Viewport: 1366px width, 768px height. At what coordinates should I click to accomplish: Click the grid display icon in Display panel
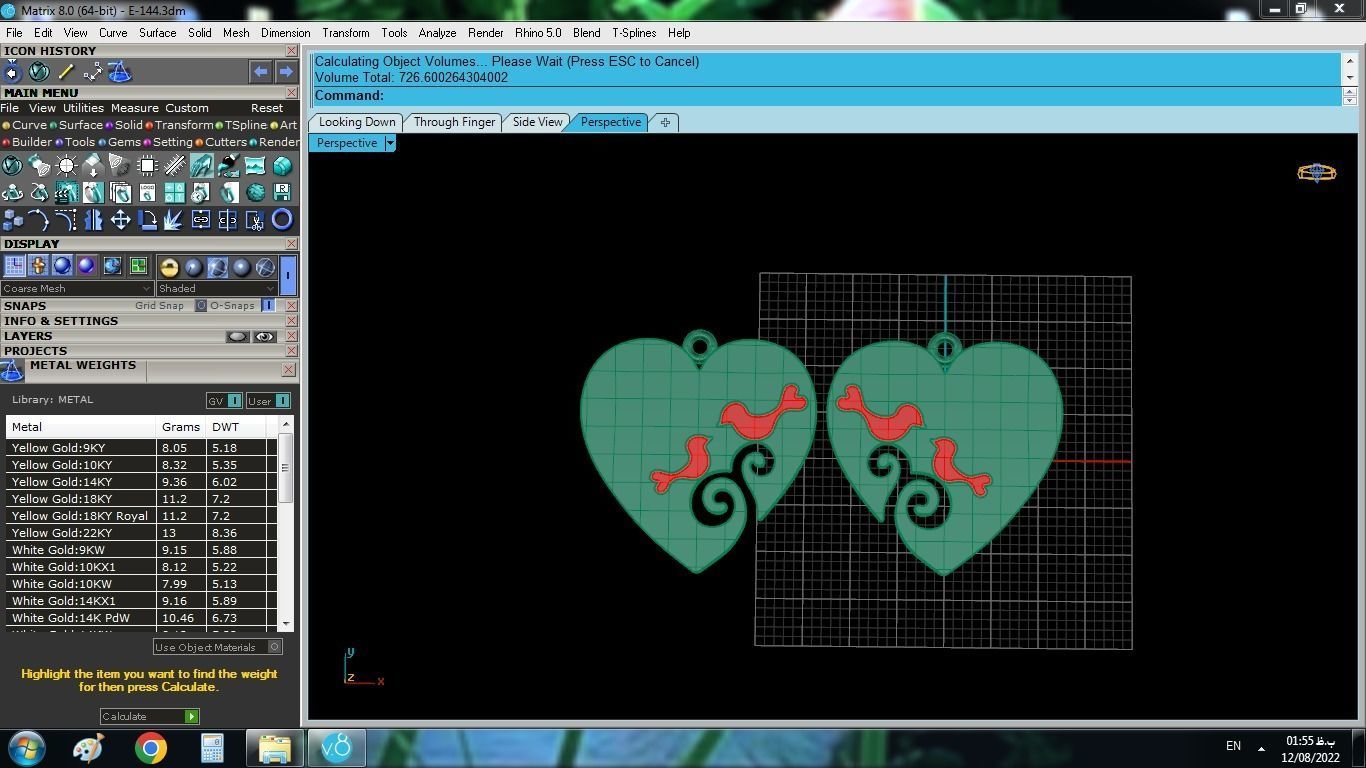click(14, 265)
